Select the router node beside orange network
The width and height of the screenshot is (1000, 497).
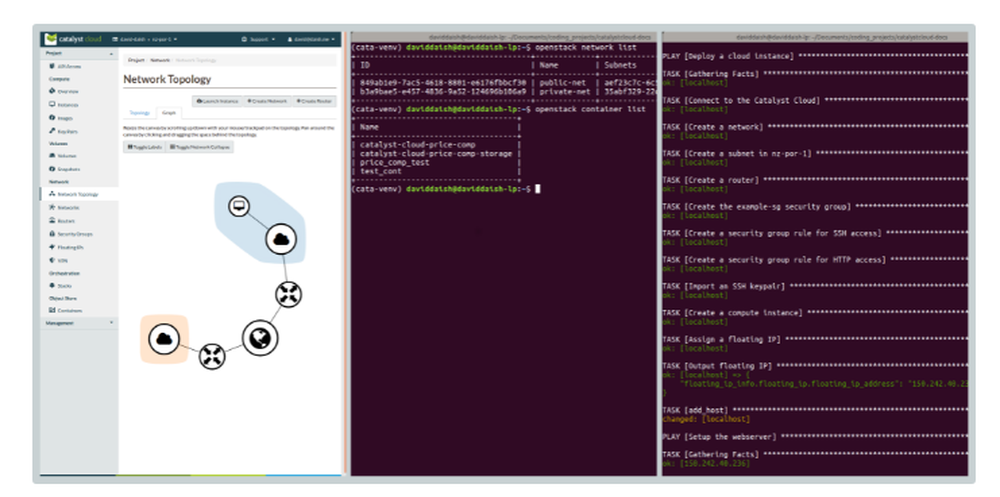(x=212, y=356)
